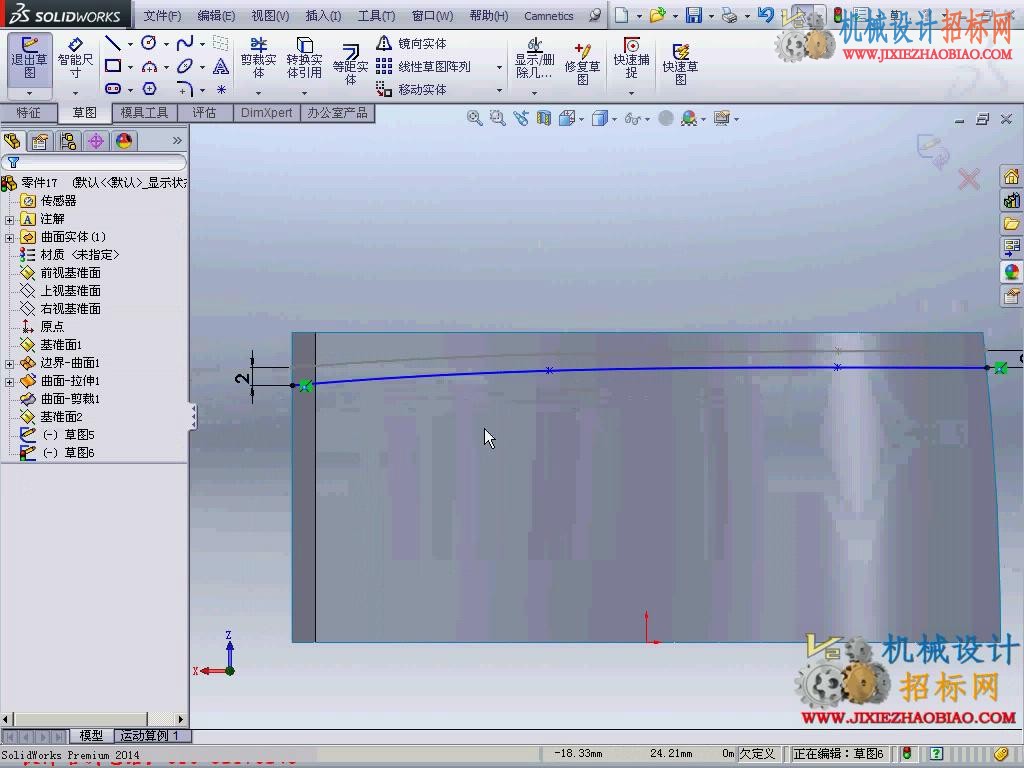
Task: Select the Spline sketch tool
Action: 185,43
